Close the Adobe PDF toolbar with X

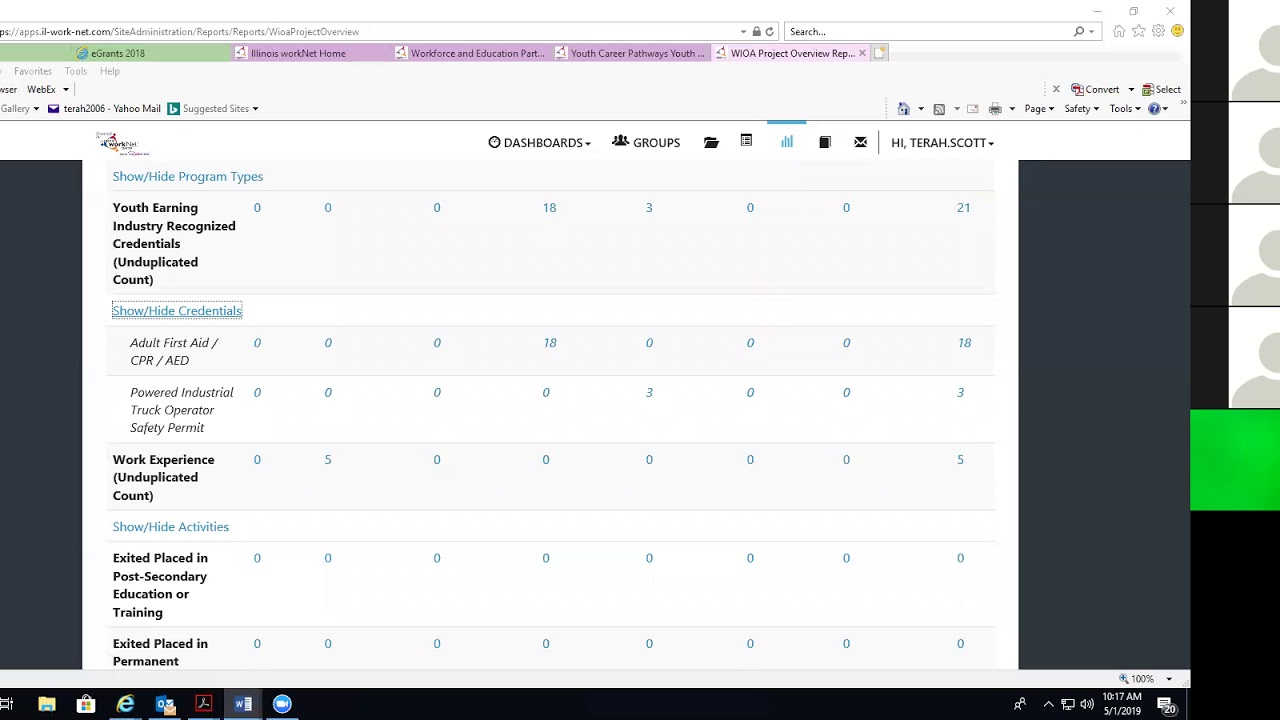[1056, 90]
